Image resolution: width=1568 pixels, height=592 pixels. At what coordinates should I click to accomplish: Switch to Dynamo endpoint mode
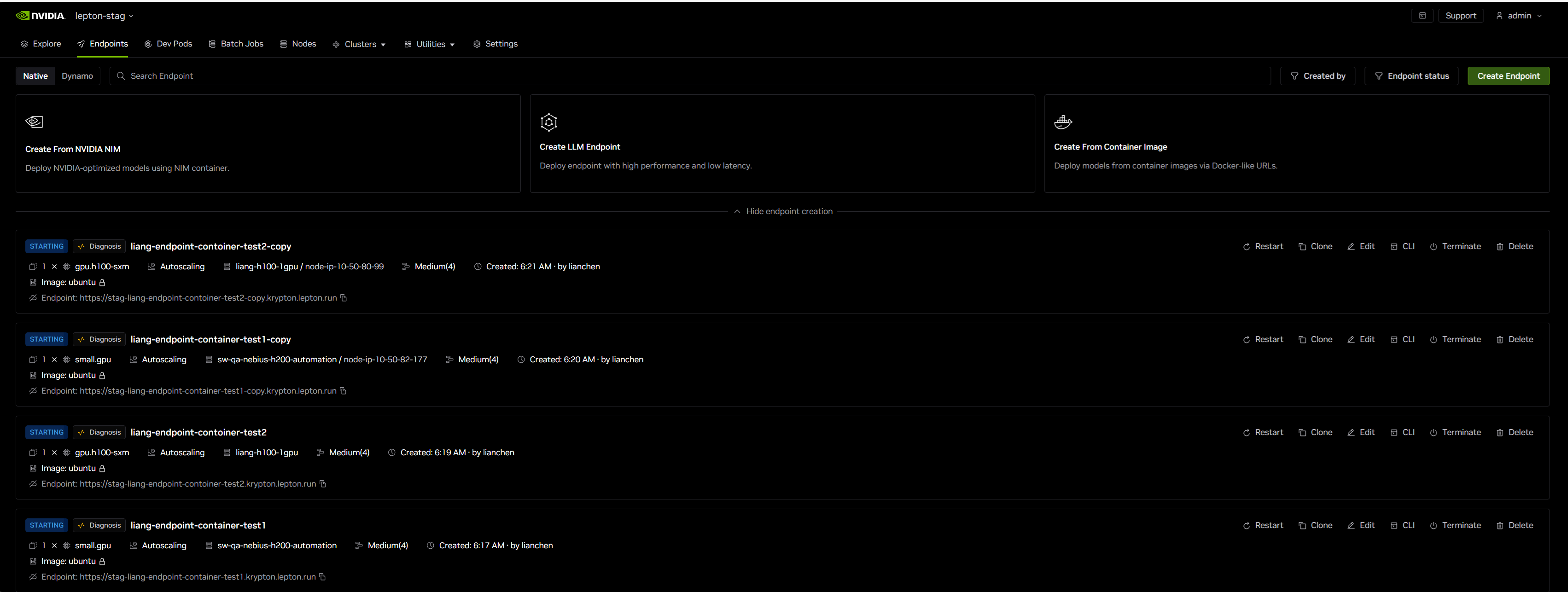tap(77, 76)
